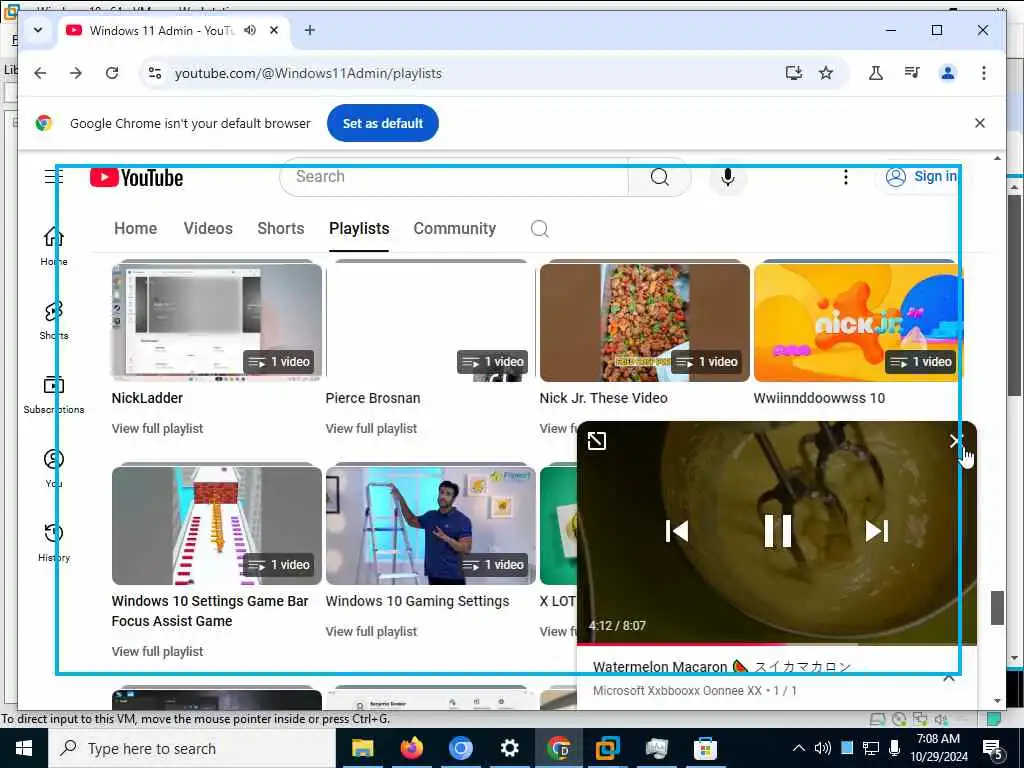Click Set as default button

click(x=383, y=123)
